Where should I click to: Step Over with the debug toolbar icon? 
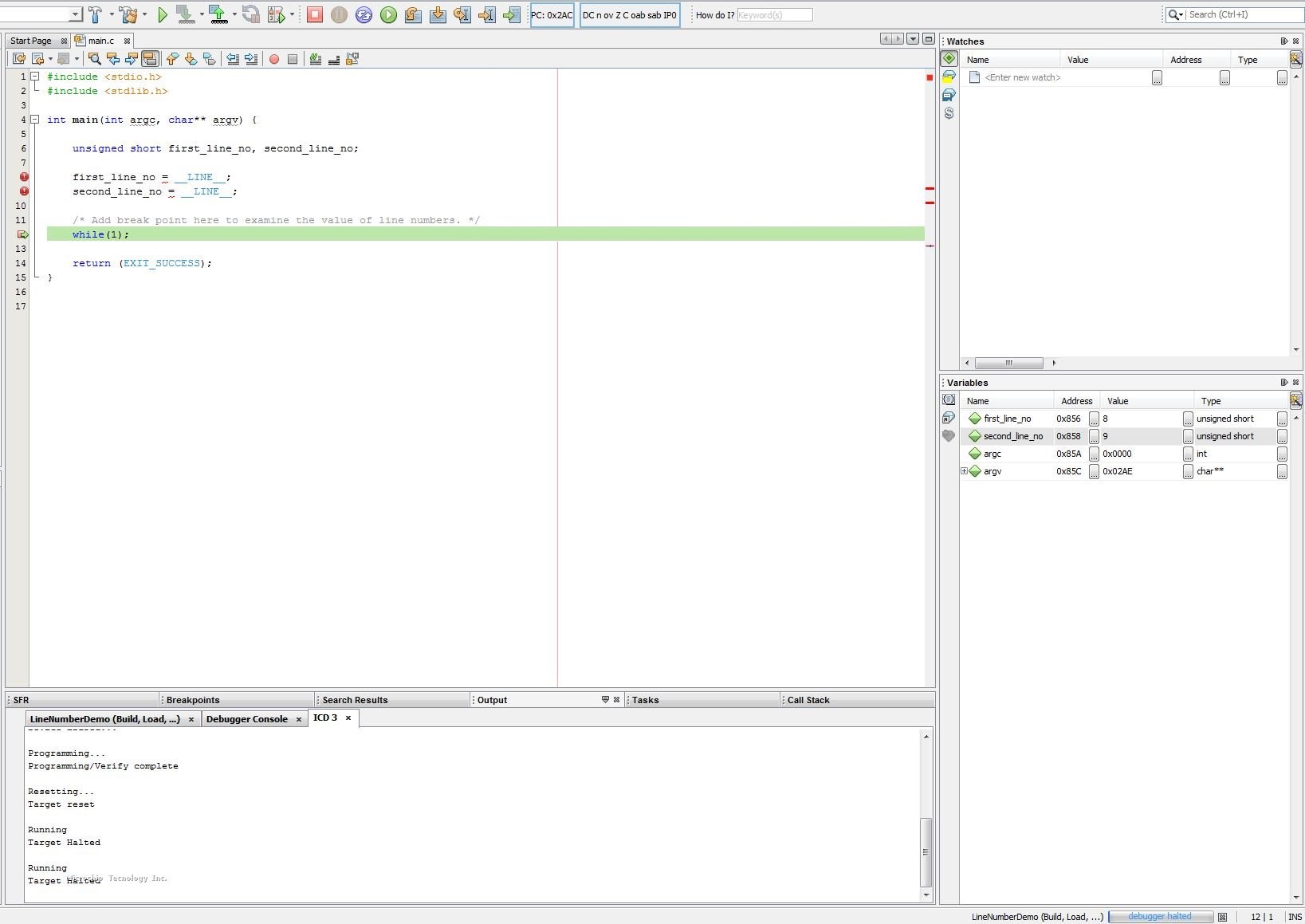pyautogui.click(x=413, y=14)
